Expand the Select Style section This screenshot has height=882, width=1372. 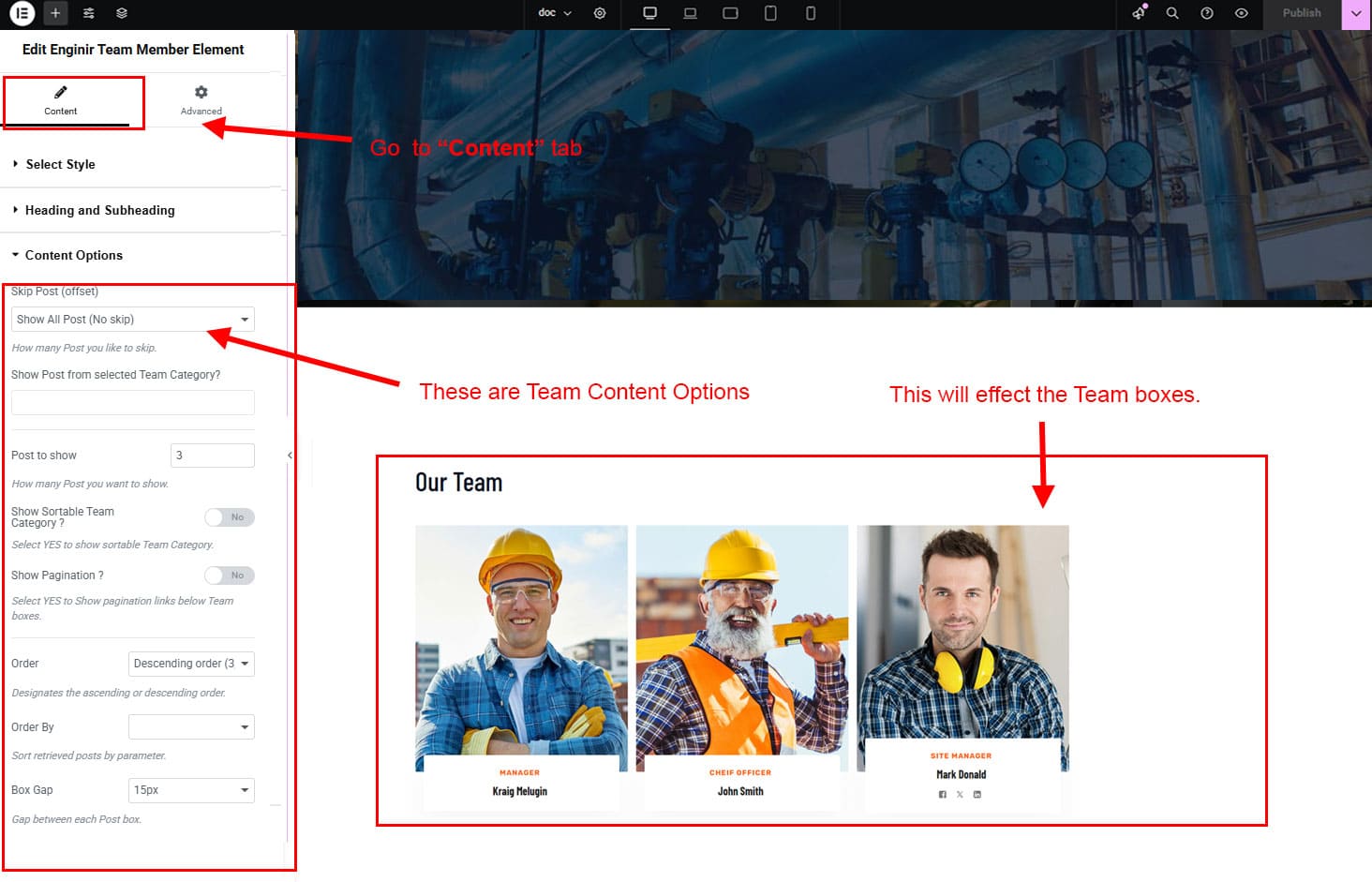(60, 164)
